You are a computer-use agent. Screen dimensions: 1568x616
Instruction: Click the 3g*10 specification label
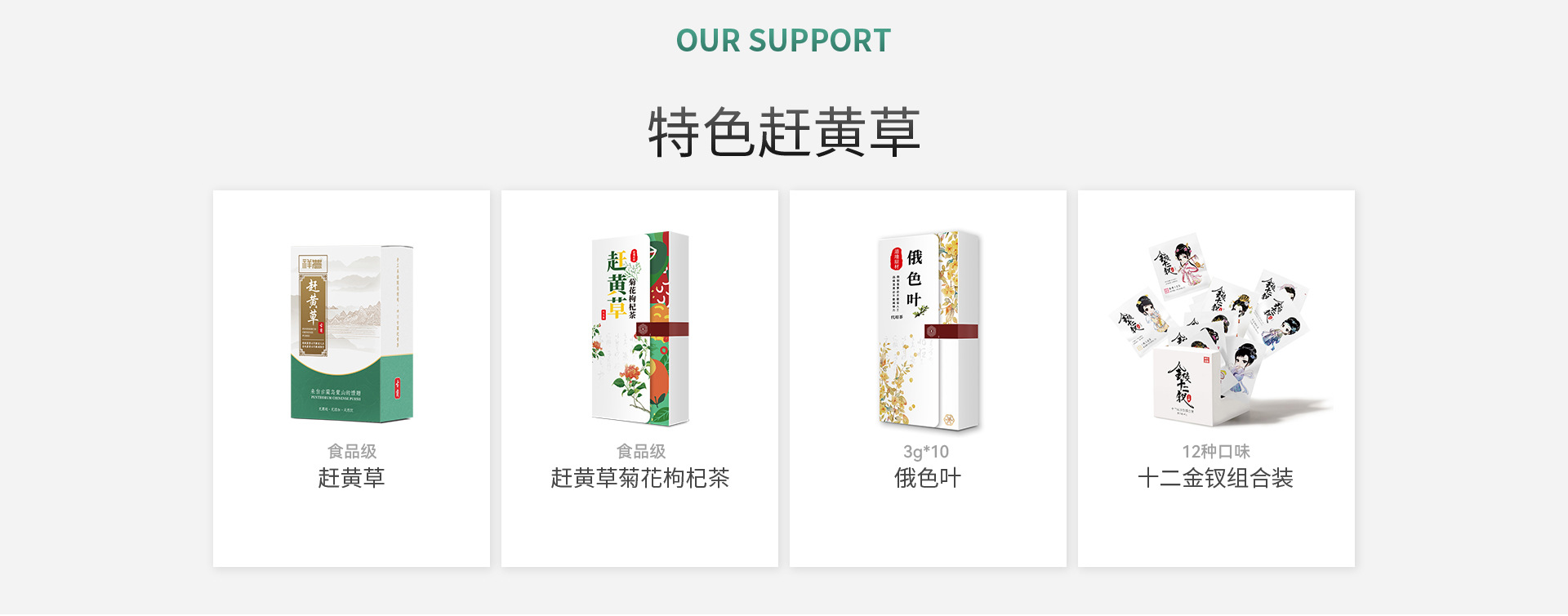coord(926,452)
